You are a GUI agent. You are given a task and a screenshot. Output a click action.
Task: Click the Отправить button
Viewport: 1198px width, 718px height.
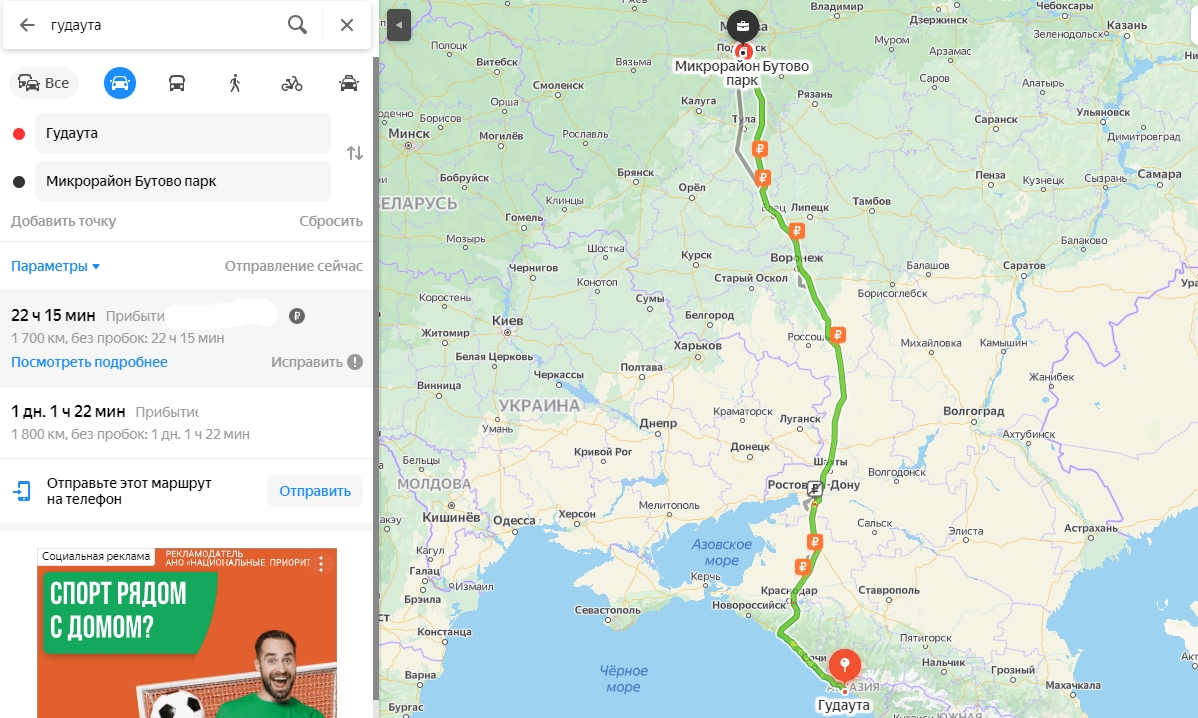coord(315,491)
